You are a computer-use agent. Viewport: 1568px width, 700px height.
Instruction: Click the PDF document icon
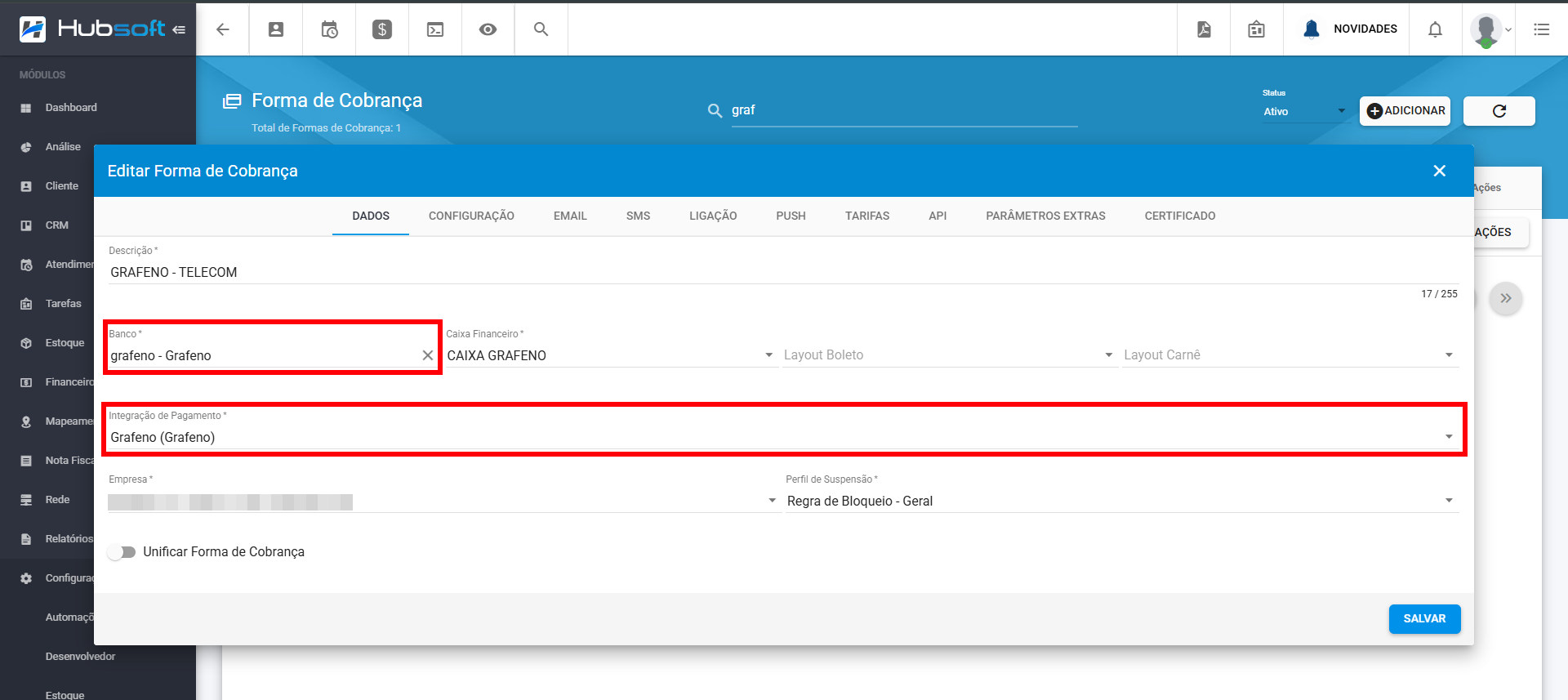tap(1204, 29)
